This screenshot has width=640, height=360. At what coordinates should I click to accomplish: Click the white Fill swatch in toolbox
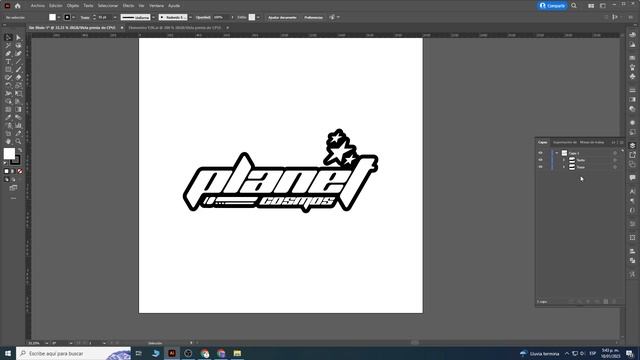click(x=9, y=154)
